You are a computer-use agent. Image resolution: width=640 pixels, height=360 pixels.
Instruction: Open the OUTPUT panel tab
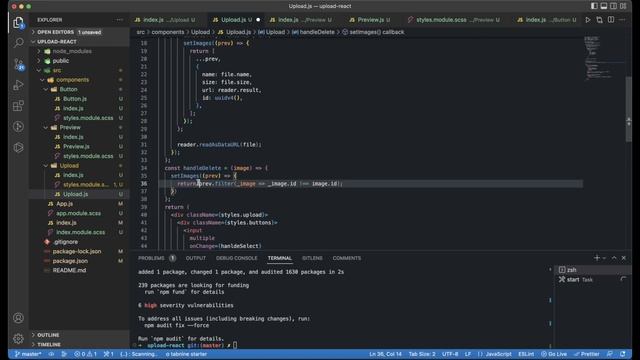(196, 258)
